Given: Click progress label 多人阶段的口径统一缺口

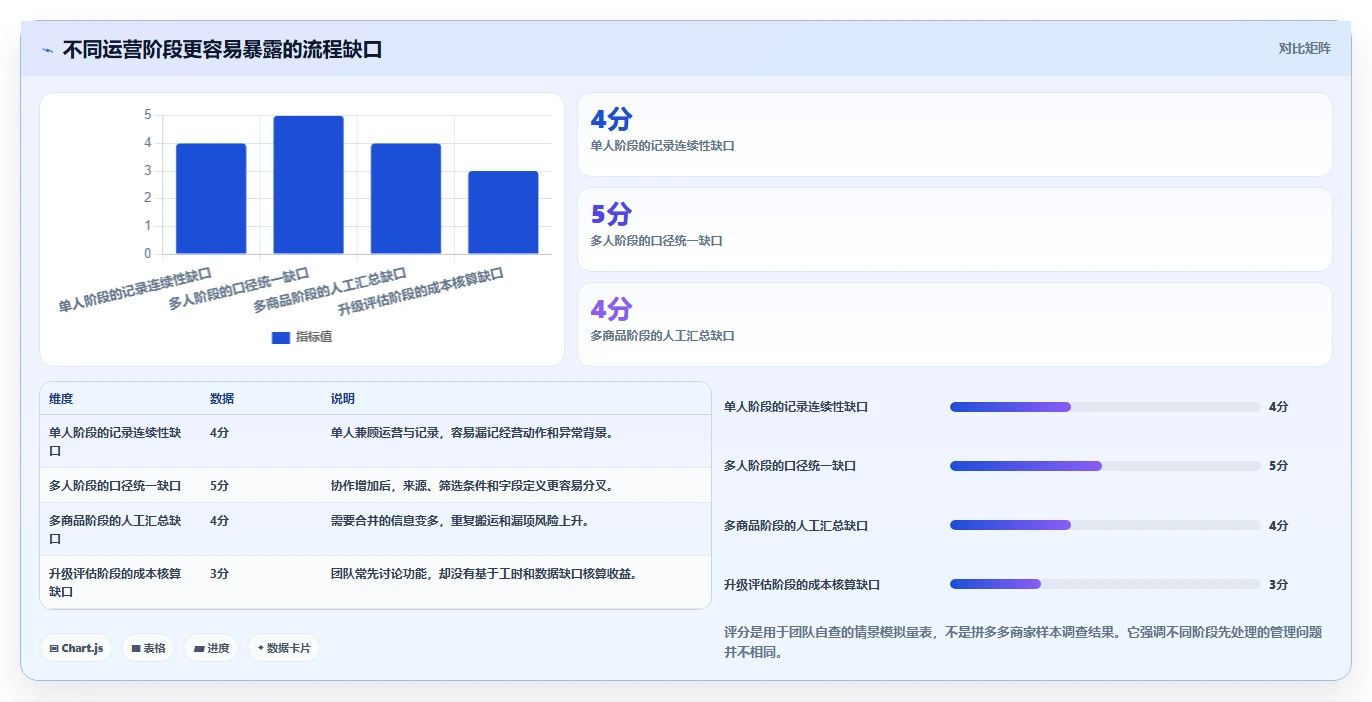Looking at the screenshot, I should tap(790, 466).
